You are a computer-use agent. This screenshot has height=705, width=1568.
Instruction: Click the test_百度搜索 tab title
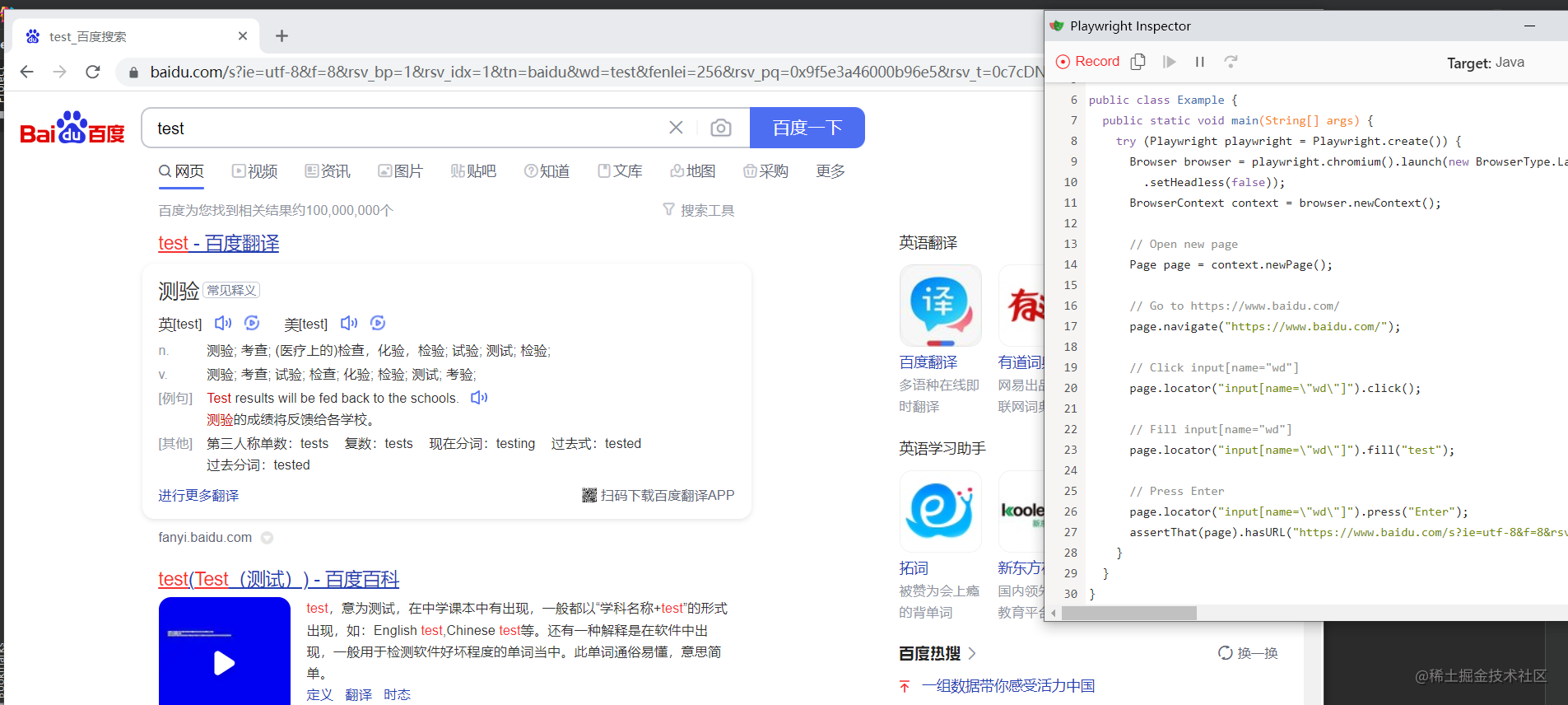[88, 37]
